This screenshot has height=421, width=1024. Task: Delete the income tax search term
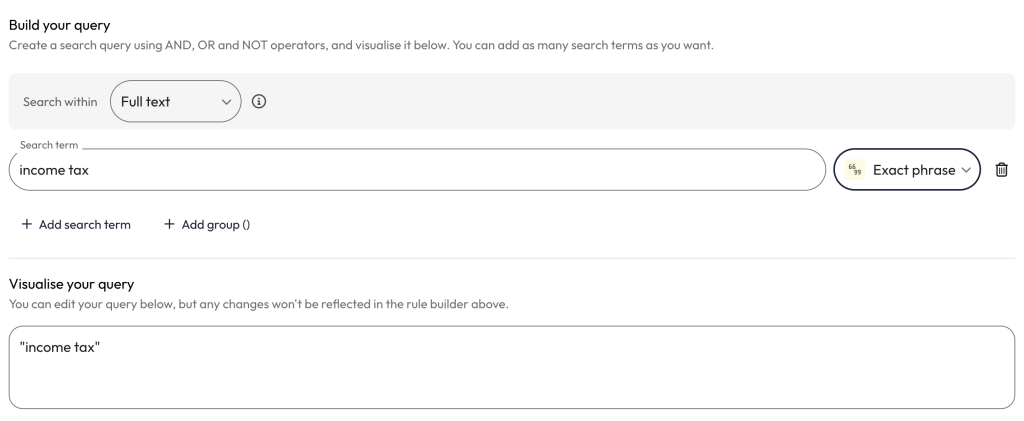coord(1001,170)
